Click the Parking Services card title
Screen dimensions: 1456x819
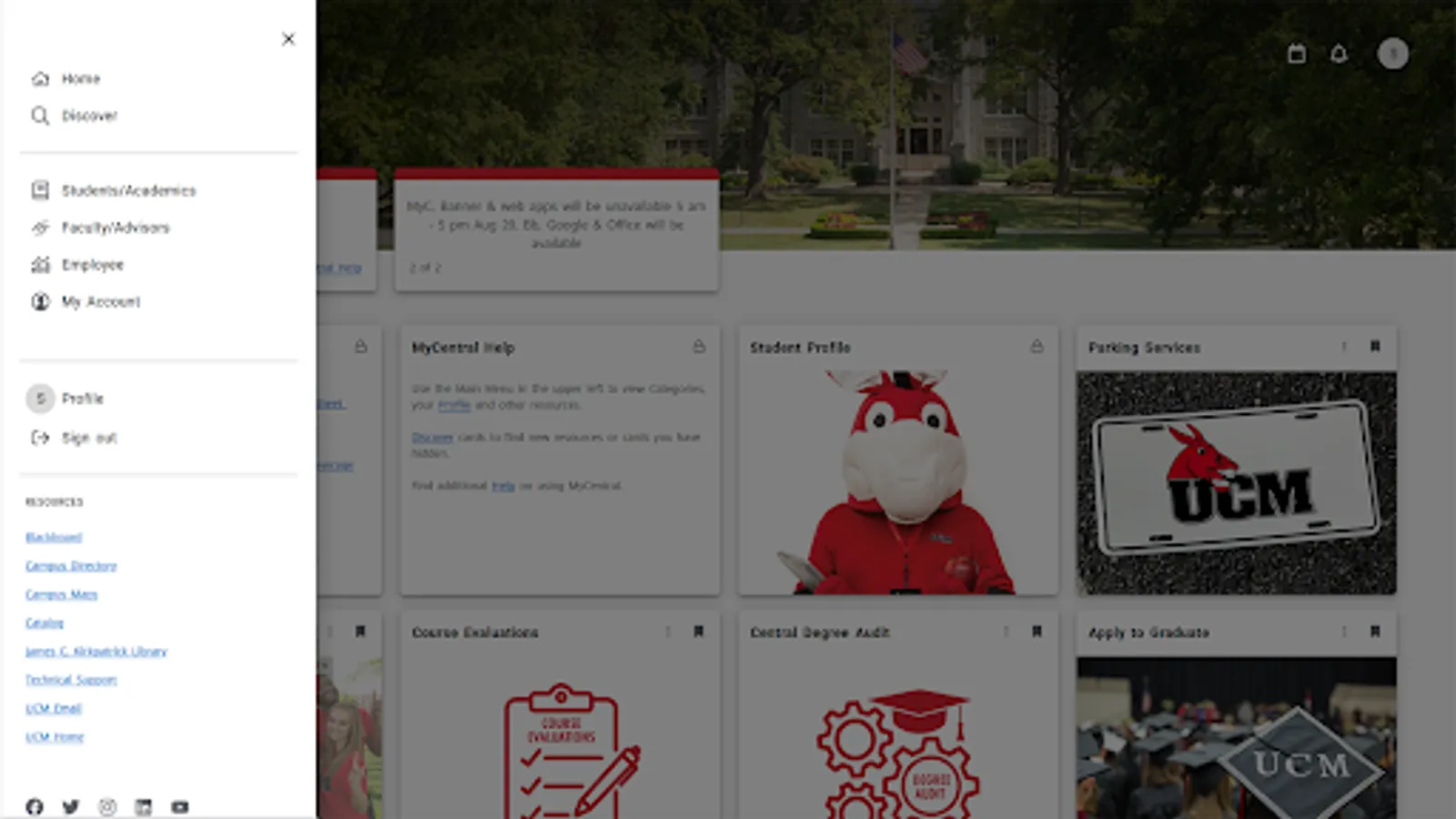click(1144, 348)
